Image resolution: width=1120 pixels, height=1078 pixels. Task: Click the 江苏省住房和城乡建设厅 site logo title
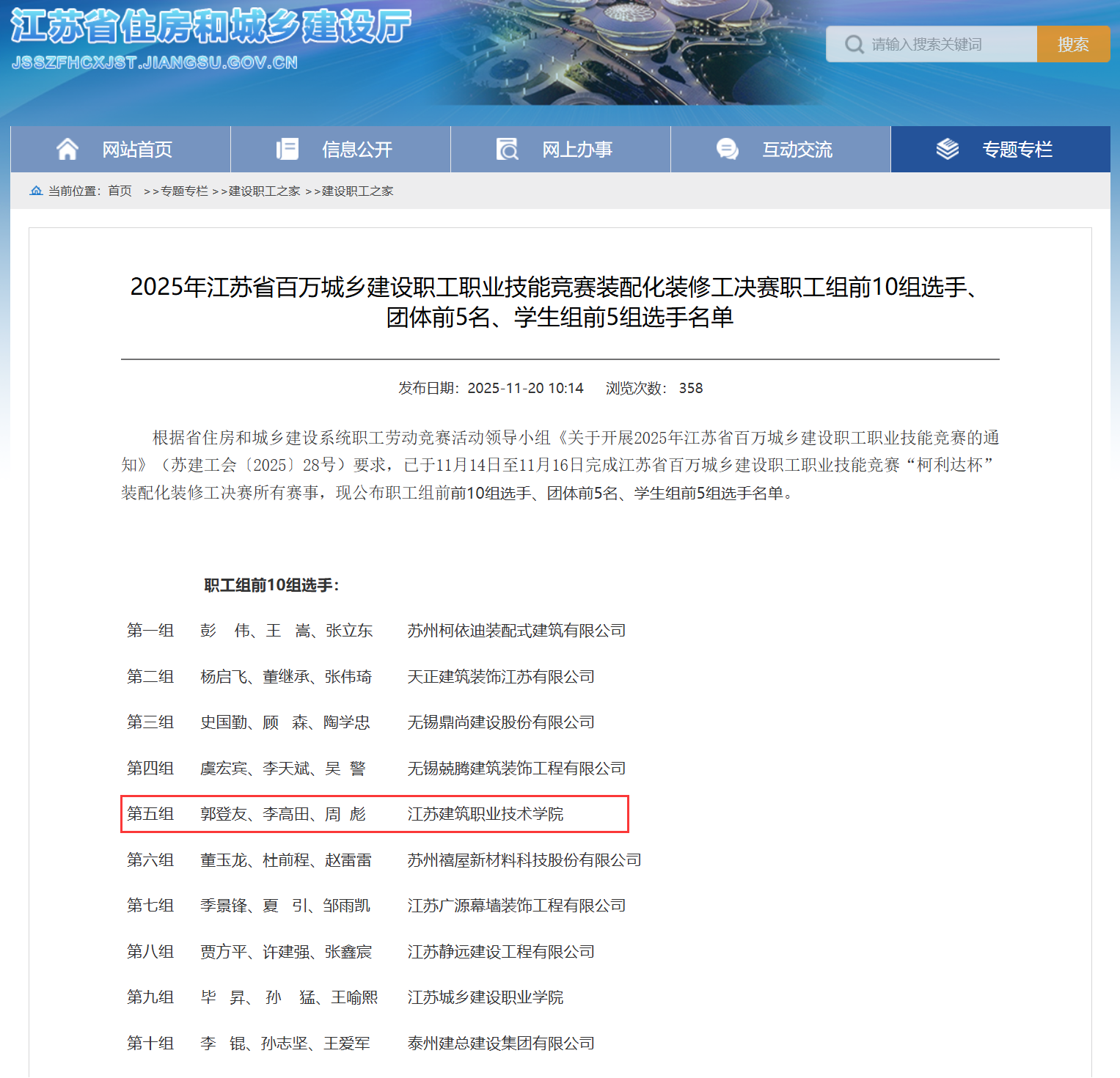pos(211,27)
